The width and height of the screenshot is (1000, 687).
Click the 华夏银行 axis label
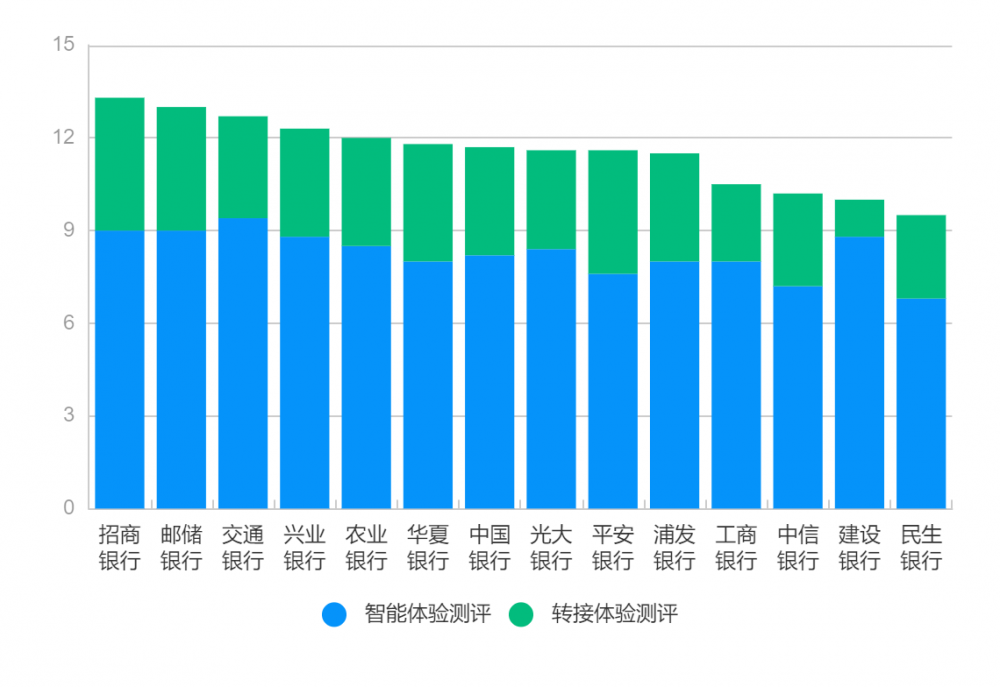tap(428, 547)
